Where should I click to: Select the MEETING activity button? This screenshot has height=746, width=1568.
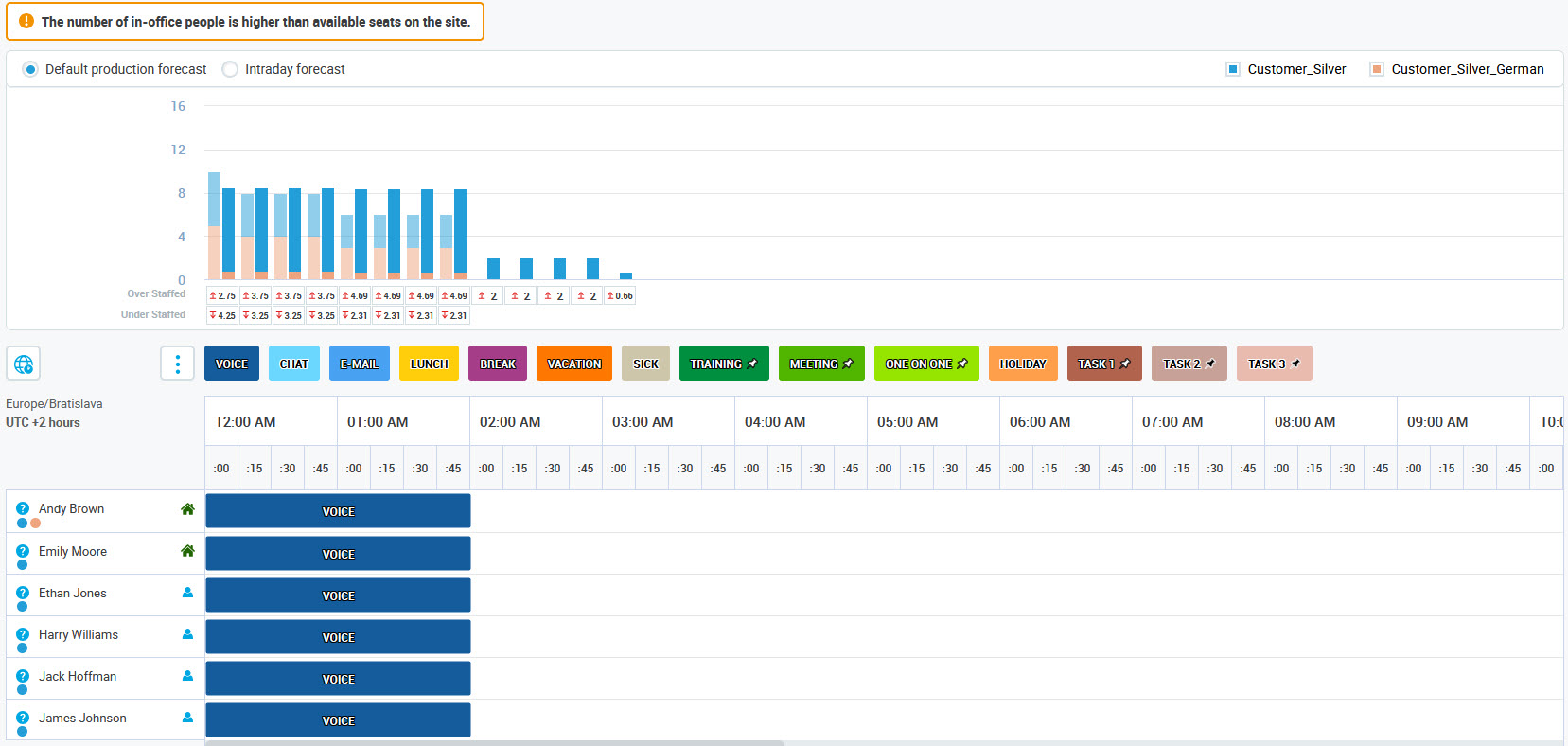point(820,364)
